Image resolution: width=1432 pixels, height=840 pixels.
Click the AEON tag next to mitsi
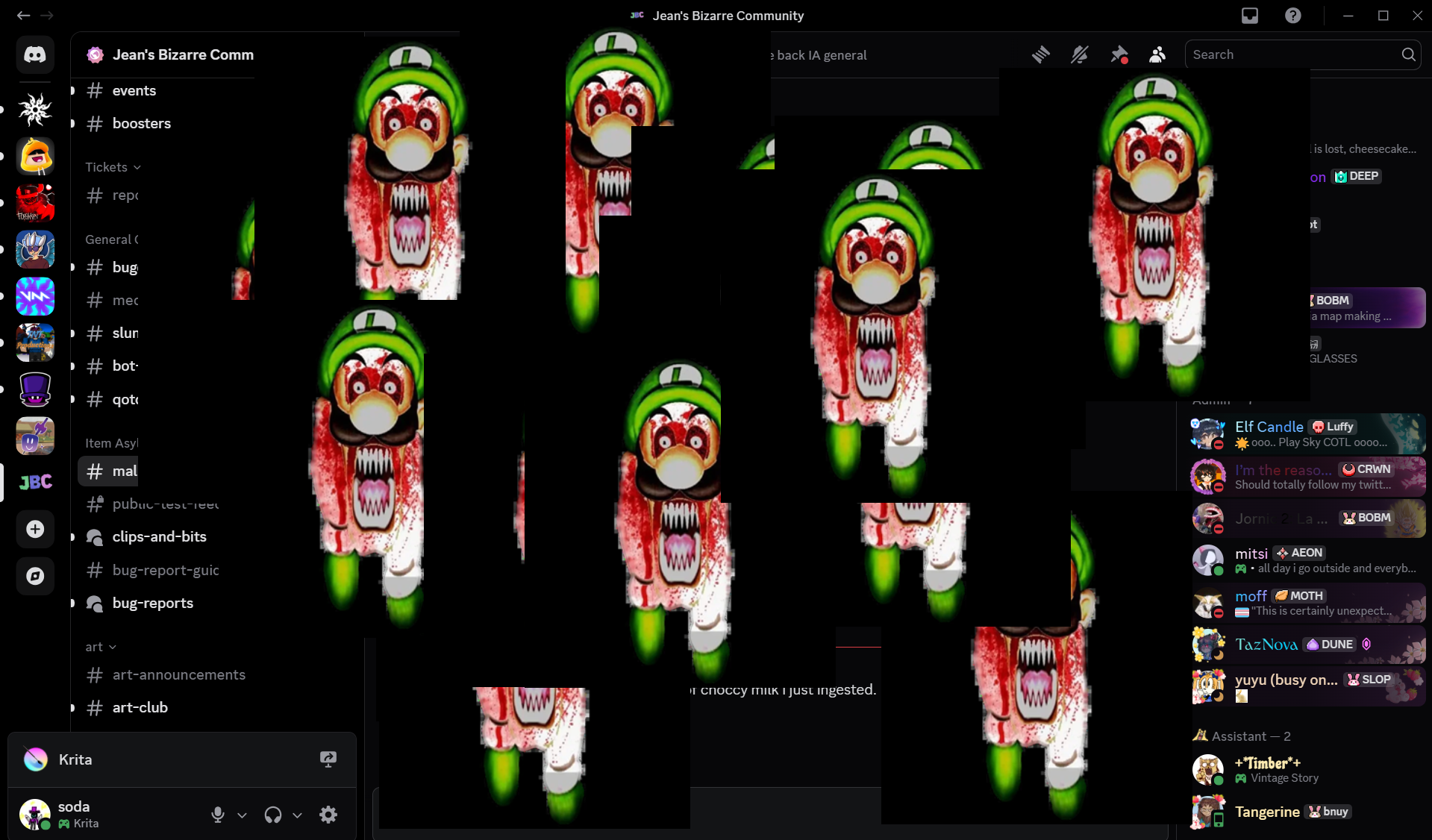[x=1299, y=553]
